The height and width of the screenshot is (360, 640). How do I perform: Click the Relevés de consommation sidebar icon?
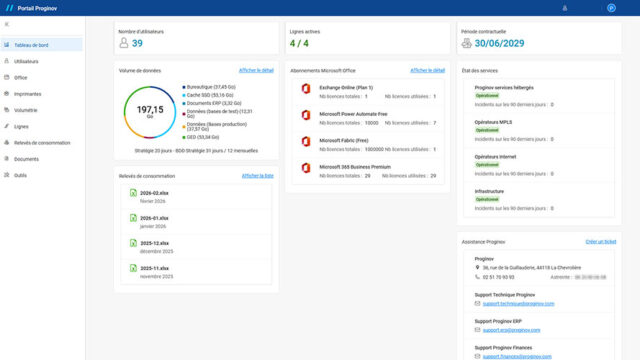[x=7, y=142]
